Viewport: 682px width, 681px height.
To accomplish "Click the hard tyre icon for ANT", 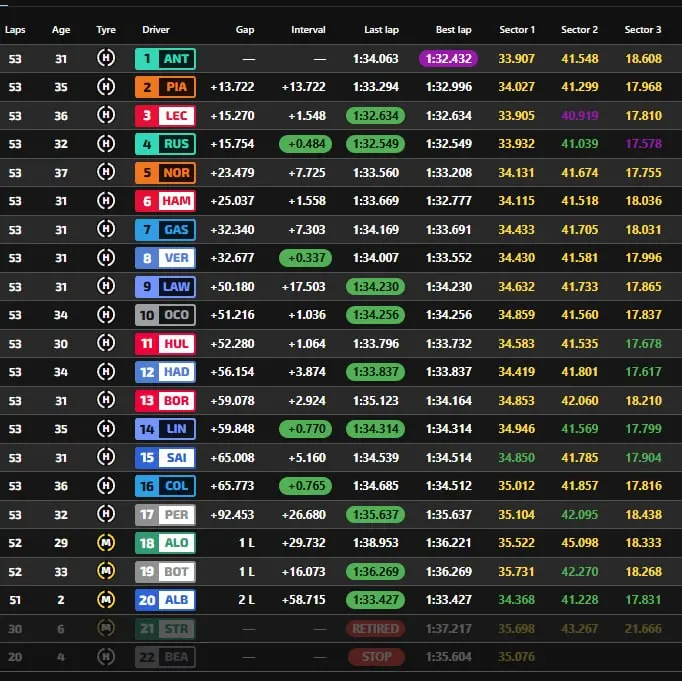I will click(105, 59).
